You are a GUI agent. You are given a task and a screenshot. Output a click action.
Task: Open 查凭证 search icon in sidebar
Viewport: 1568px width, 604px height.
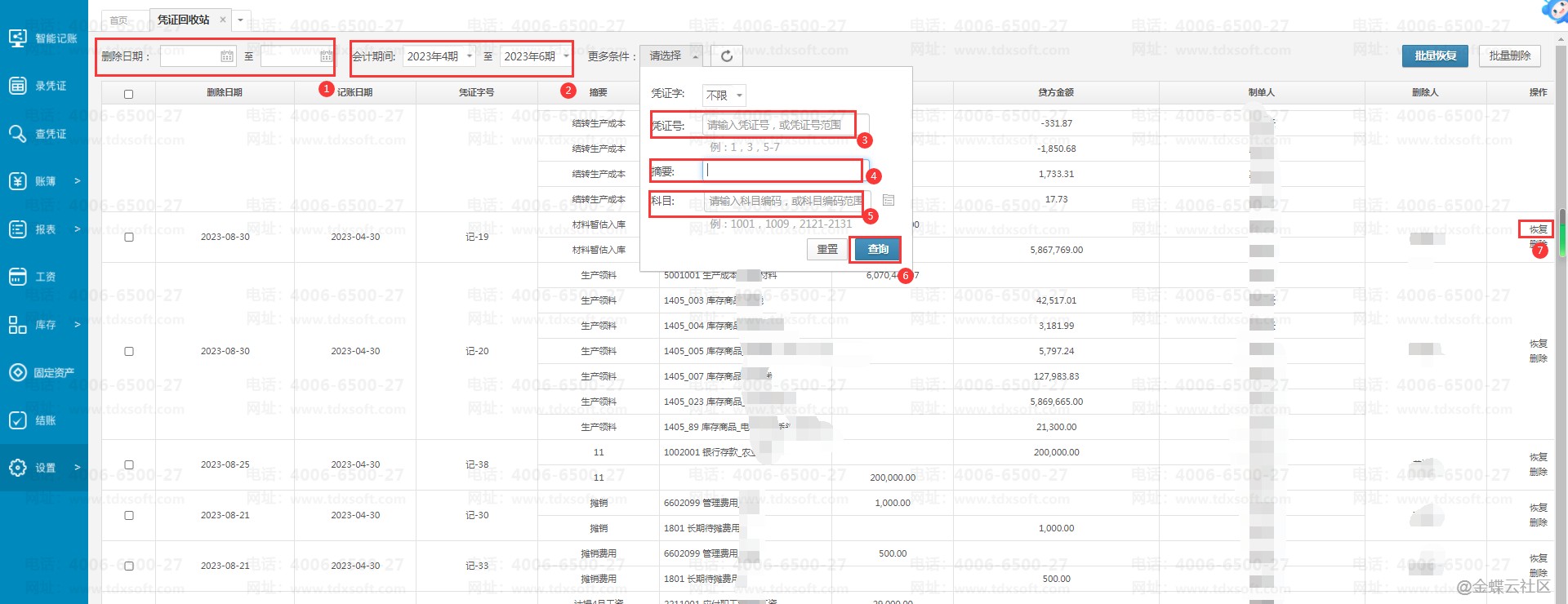(18, 134)
